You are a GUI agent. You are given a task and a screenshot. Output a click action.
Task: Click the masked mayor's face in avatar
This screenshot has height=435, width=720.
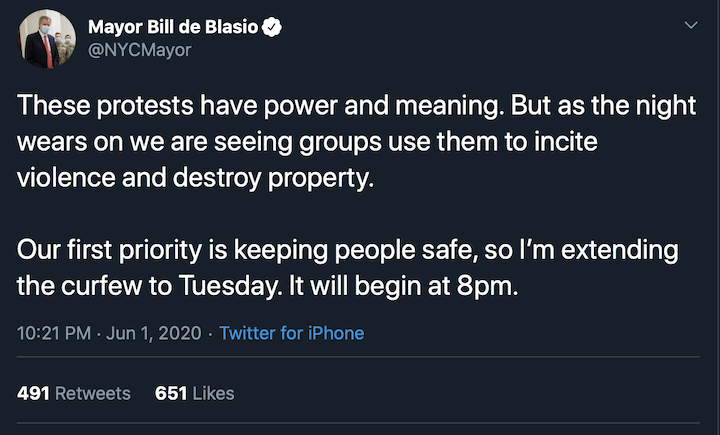pos(44,26)
